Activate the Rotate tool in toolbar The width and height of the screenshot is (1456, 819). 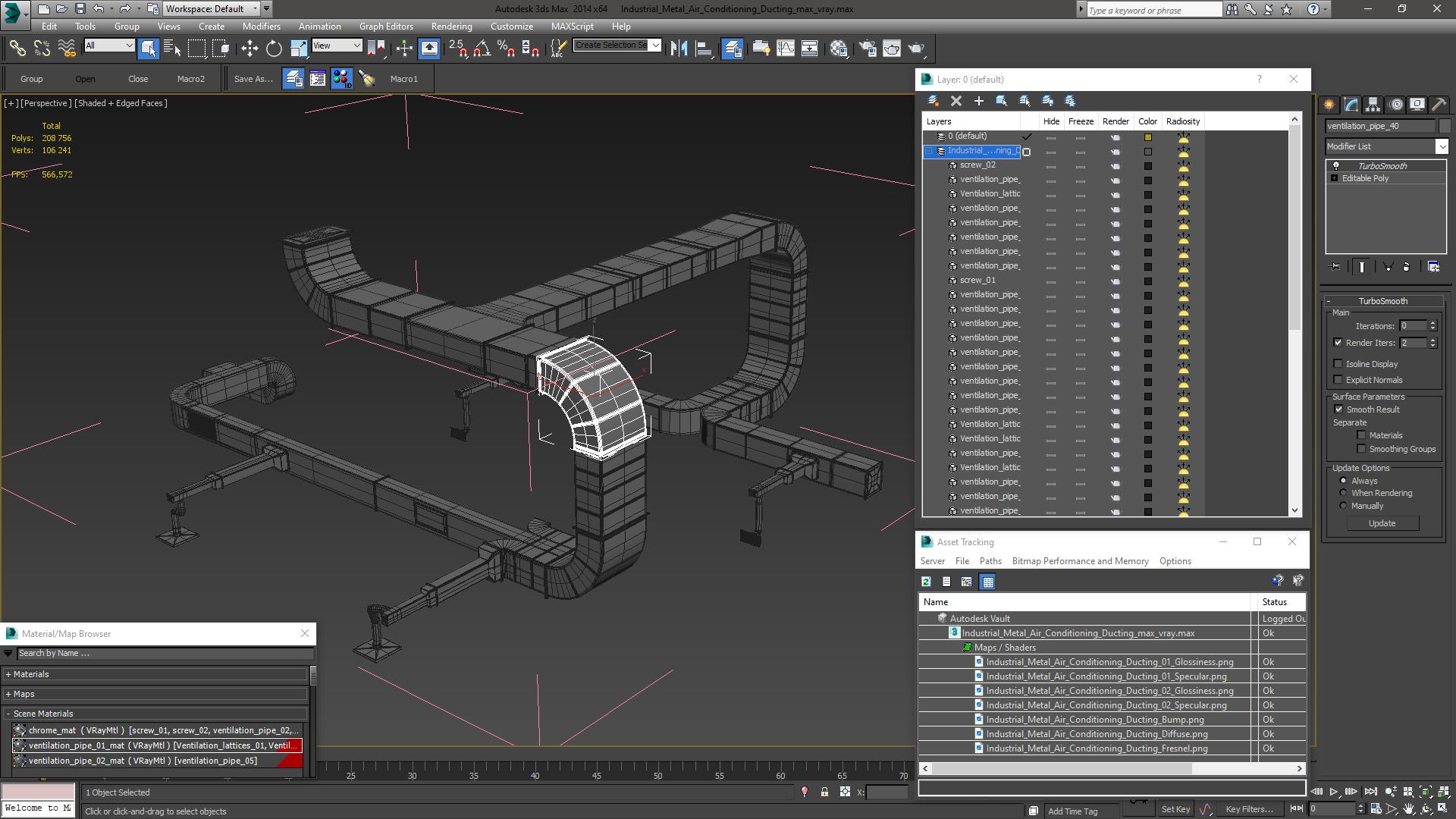coord(274,49)
